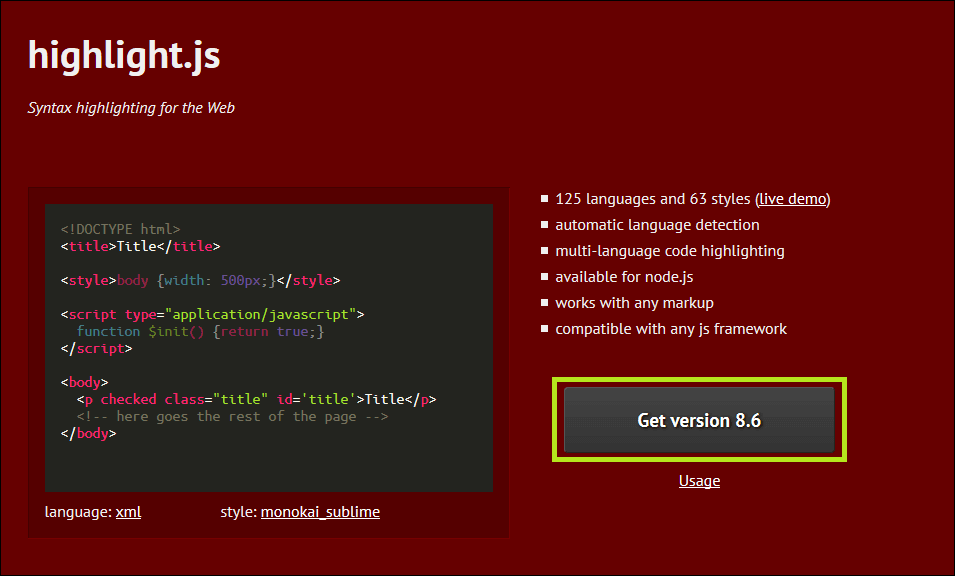Open the Usage link
This screenshot has height=576, width=955.
(699, 480)
